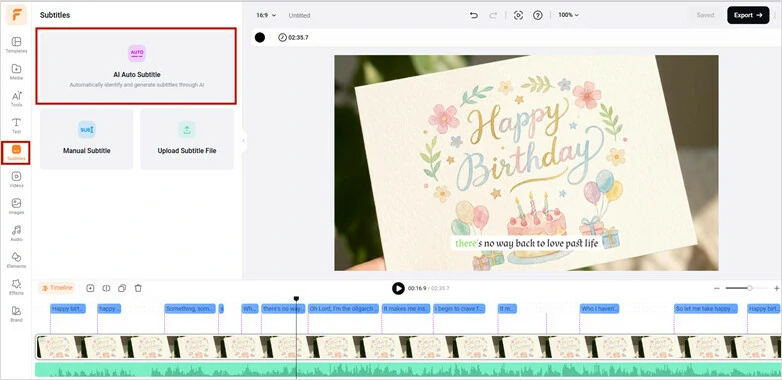
Task: Click the subtitle text on the video preview
Action: (x=526, y=243)
